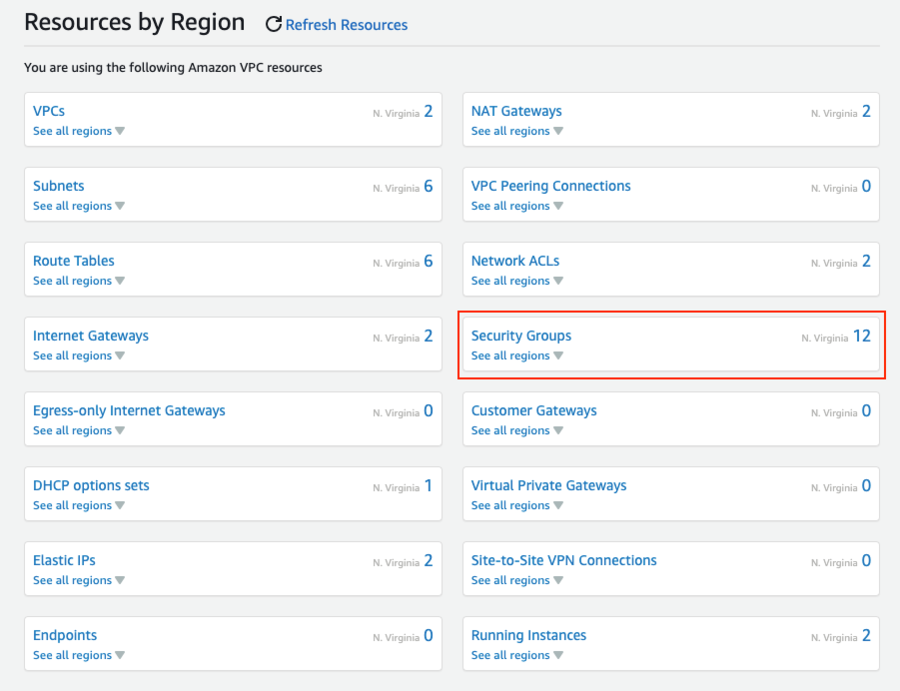Expand See all regions under Egress-only Internet Gateways

79,430
